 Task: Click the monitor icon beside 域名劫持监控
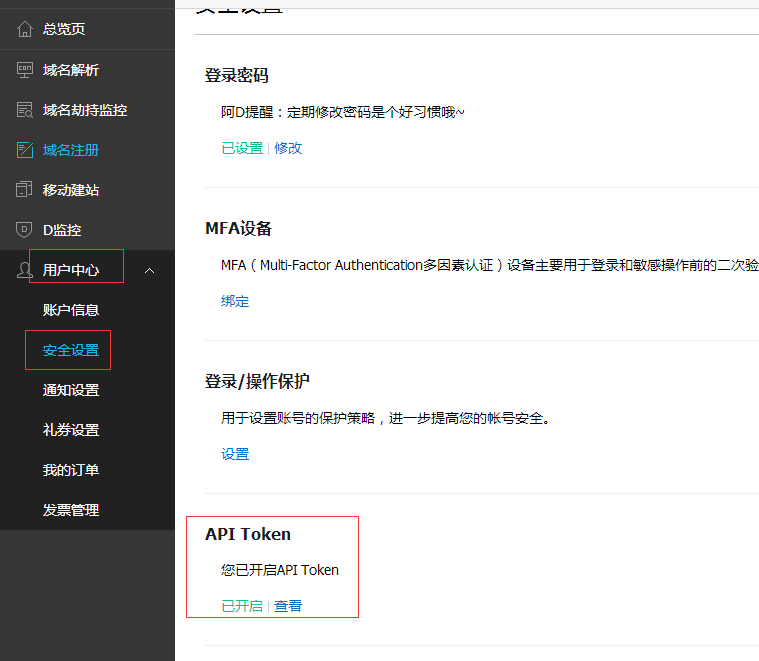click(25, 110)
